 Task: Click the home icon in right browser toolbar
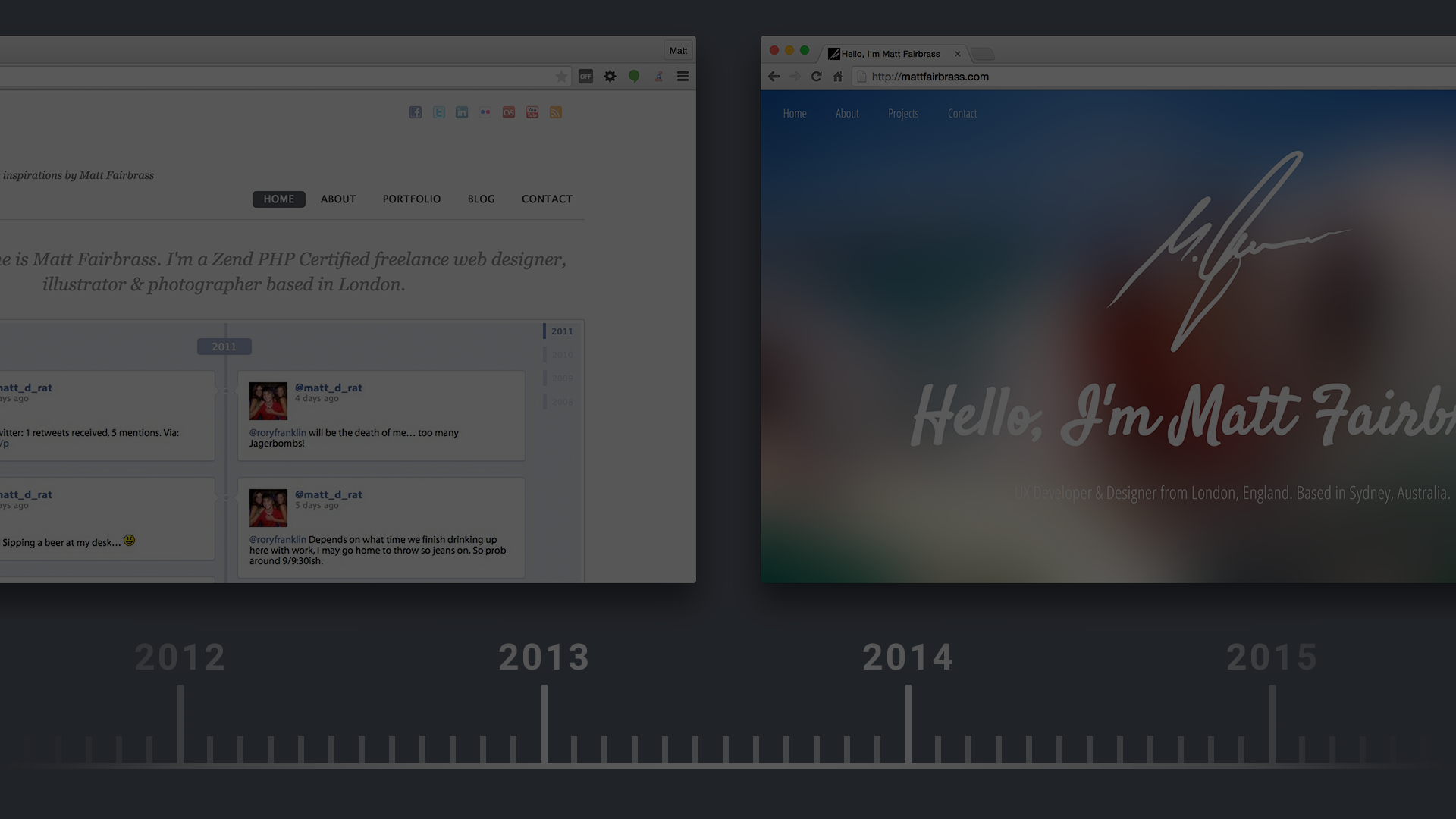pos(838,77)
